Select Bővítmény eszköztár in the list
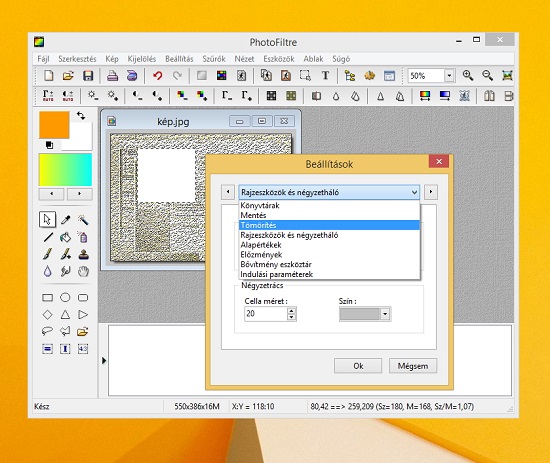The width and height of the screenshot is (550, 463). [329, 264]
